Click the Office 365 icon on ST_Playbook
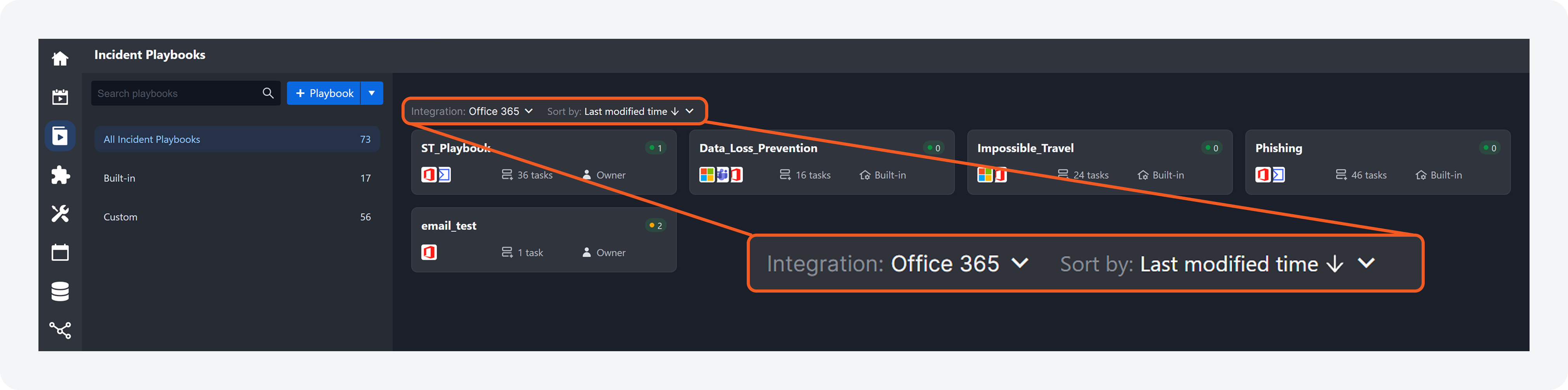This screenshot has width=1568, height=390. pos(429,175)
